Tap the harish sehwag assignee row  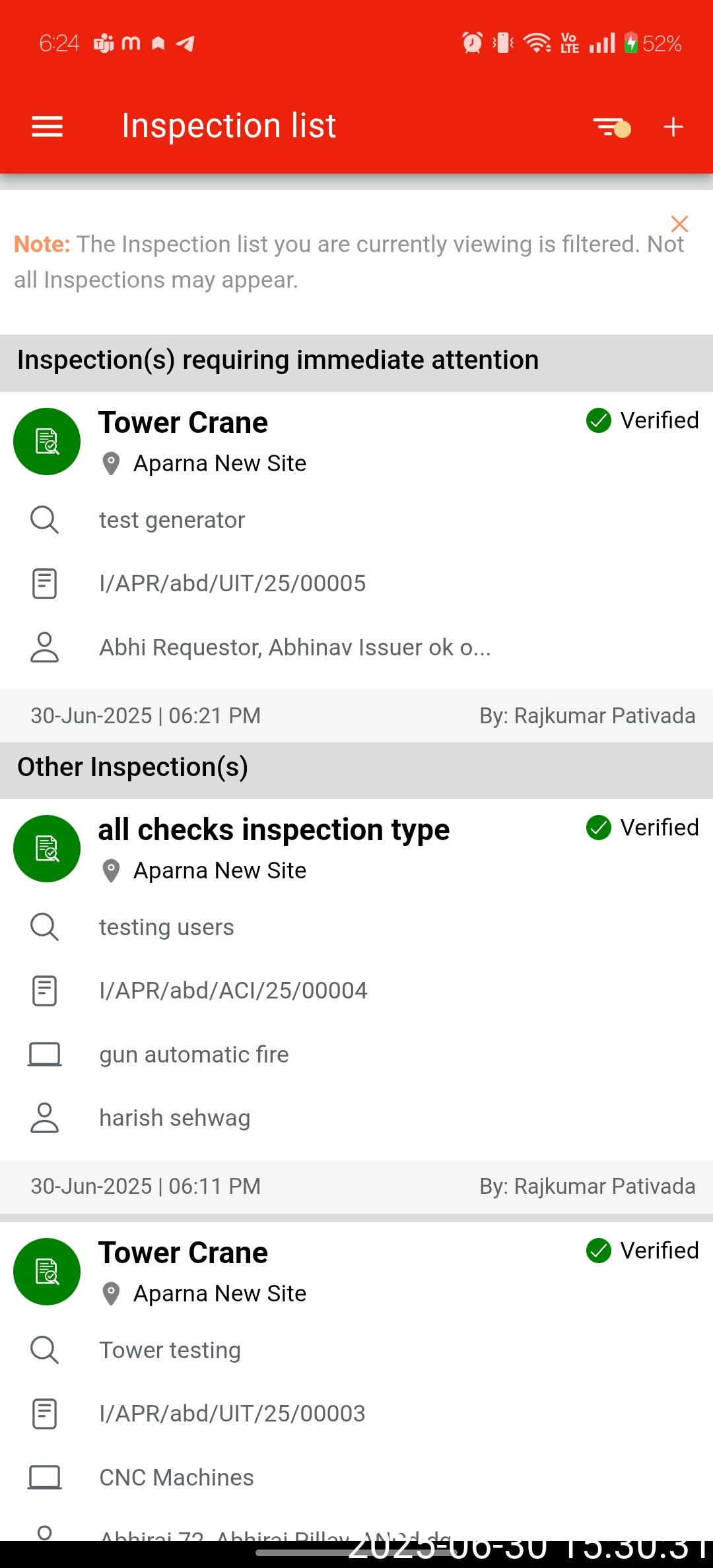(x=175, y=1119)
